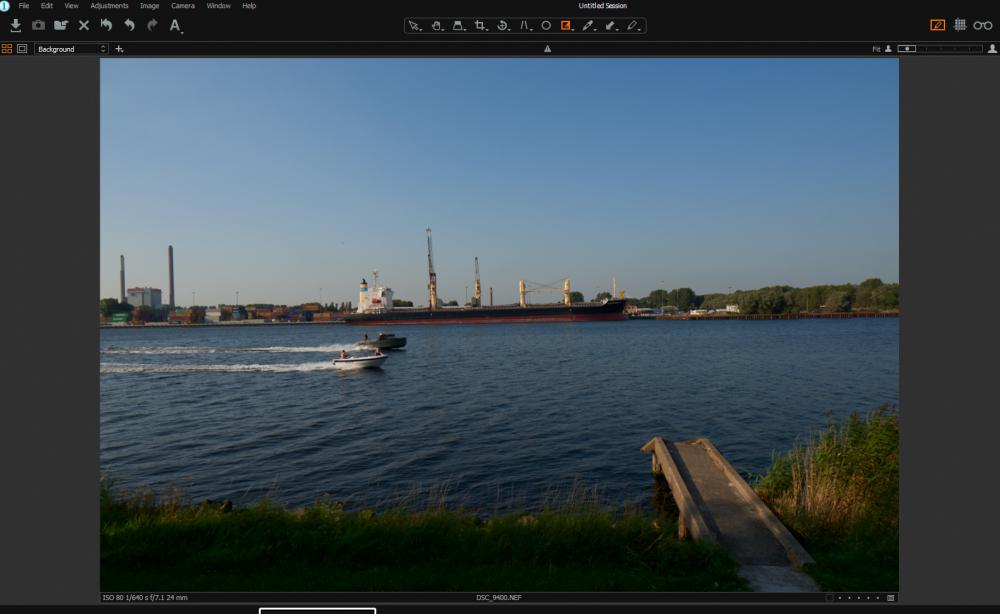The width and height of the screenshot is (1000, 614).
Task: Open the View menu
Action: 71,6
